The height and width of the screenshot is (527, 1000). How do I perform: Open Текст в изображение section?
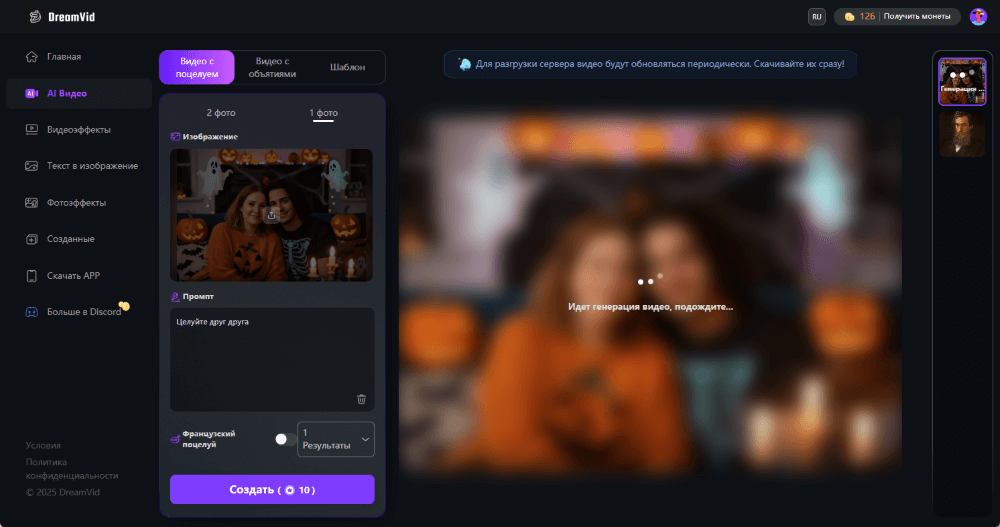[x=92, y=166]
